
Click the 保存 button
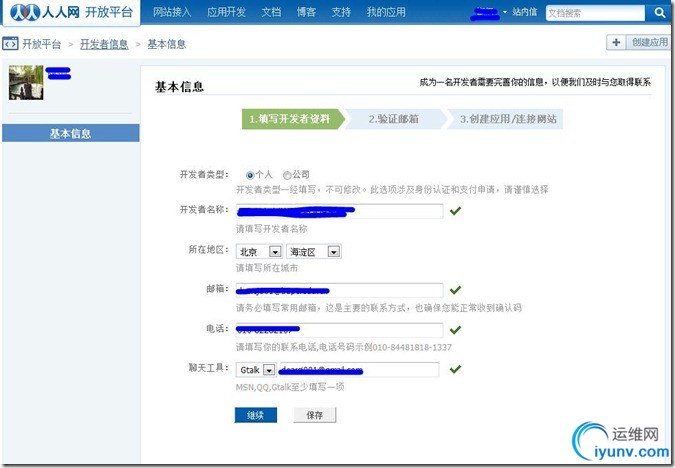pyautogui.click(x=315, y=415)
